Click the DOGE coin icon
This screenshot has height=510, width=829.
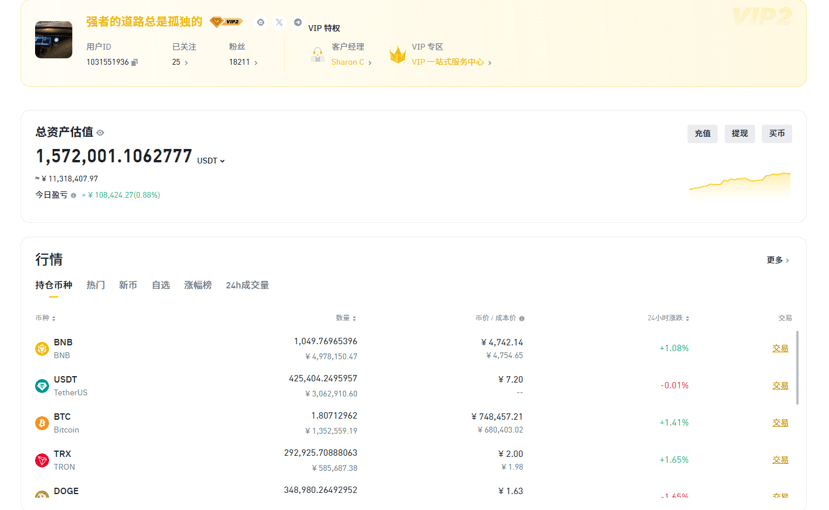click(x=42, y=494)
